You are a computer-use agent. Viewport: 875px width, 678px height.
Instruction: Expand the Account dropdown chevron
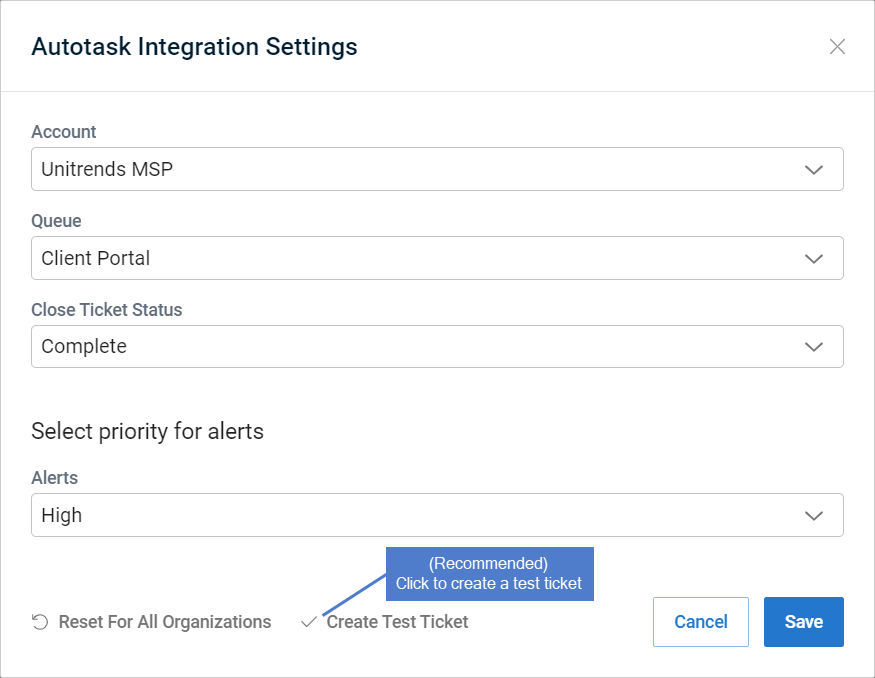pyautogui.click(x=814, y=170)
